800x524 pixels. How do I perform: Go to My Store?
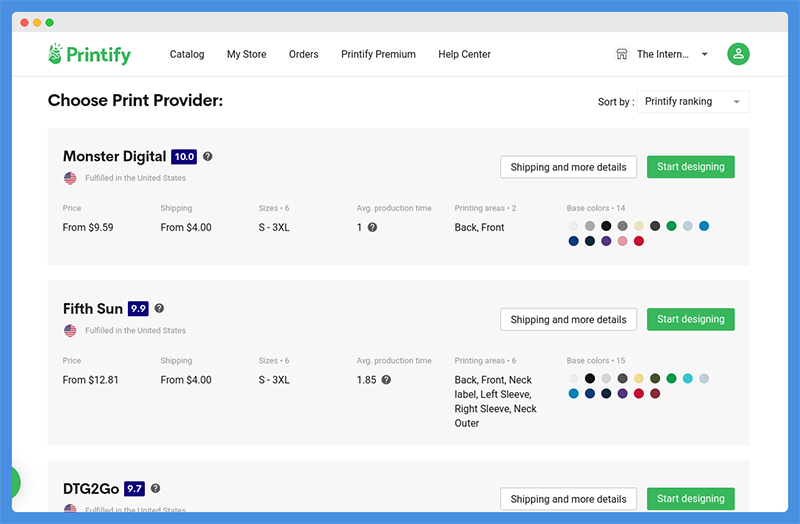coord(246,54)
